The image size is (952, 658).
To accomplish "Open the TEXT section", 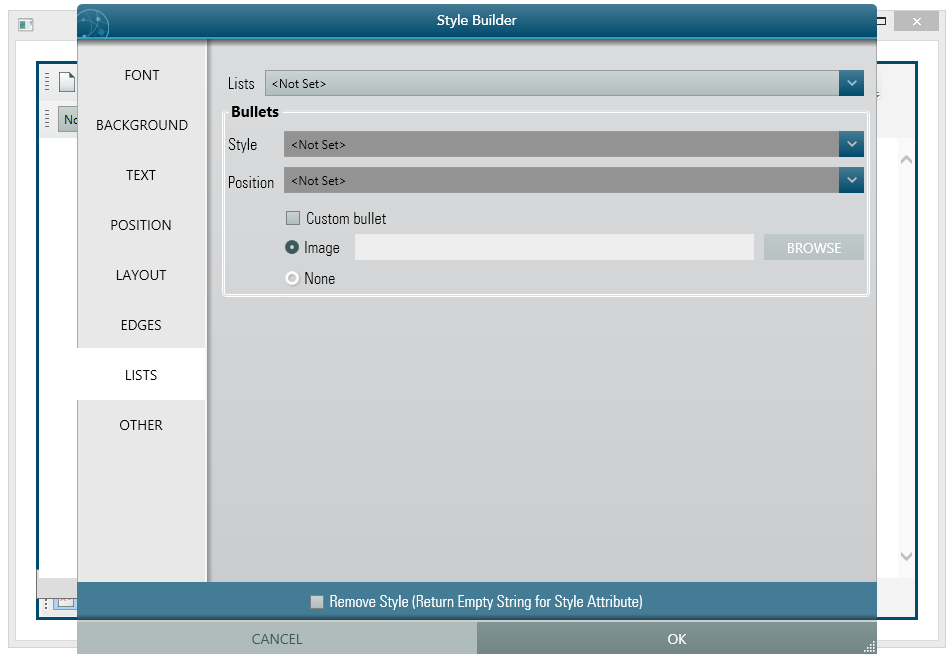I will (x=141, y=175).
